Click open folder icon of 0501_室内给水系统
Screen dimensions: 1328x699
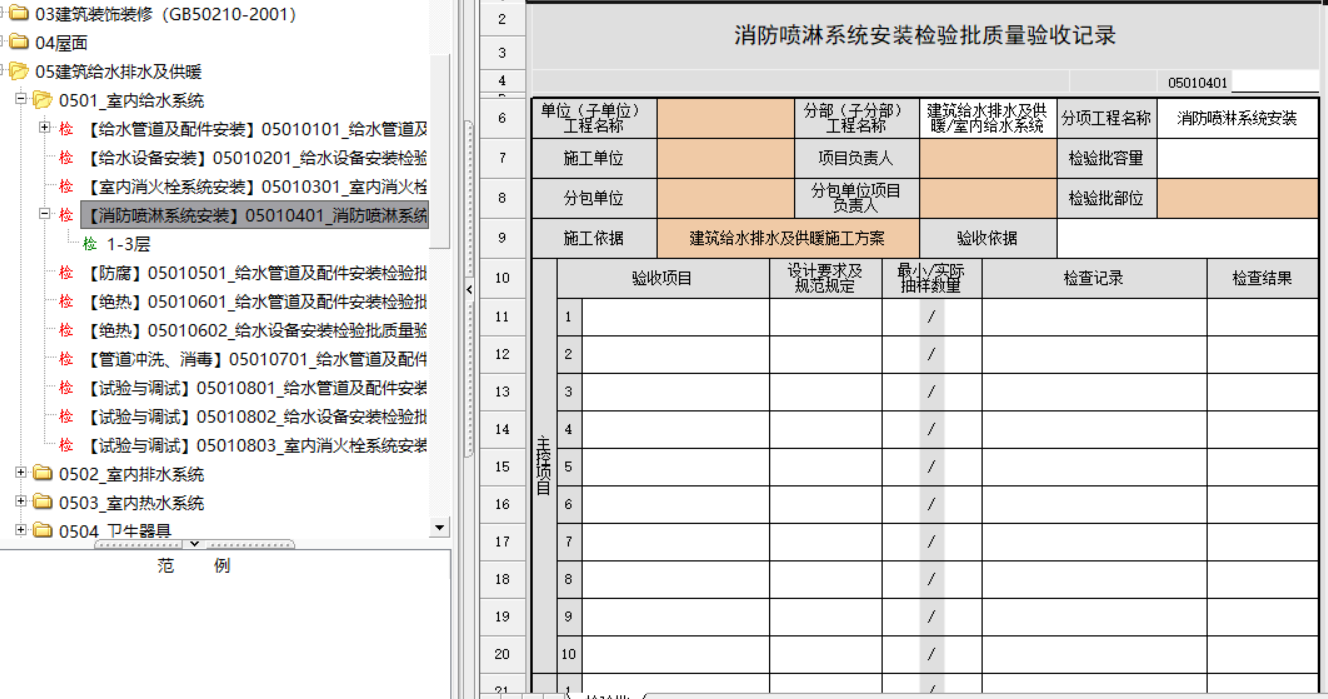41,100
